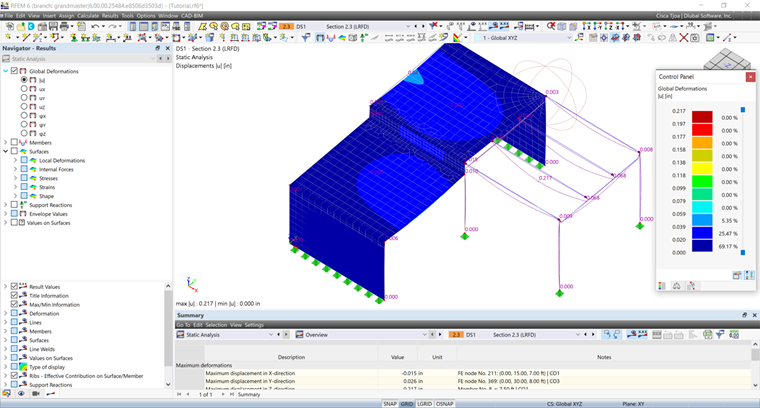This screenshot has height=408, width=760.
Task: Click the upper blue slider handle on color scale
Action: pyautogui.click(x=743, y=110)
